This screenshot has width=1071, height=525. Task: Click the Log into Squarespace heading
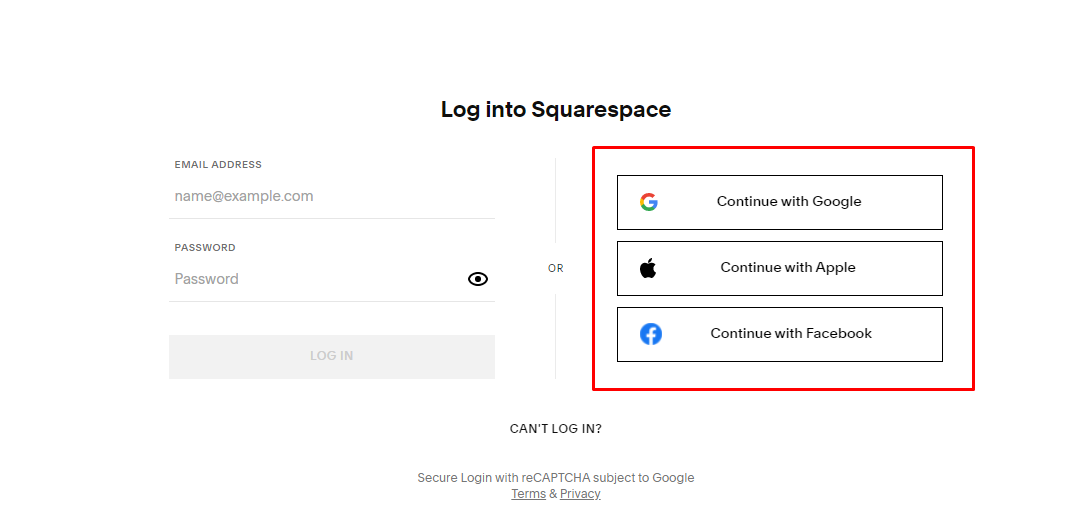coord(556,110)
